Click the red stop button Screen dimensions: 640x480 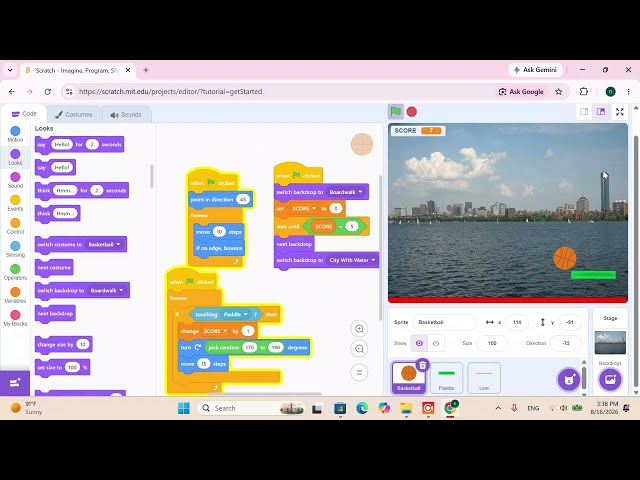pyautogui.click(x=412, y=111)
